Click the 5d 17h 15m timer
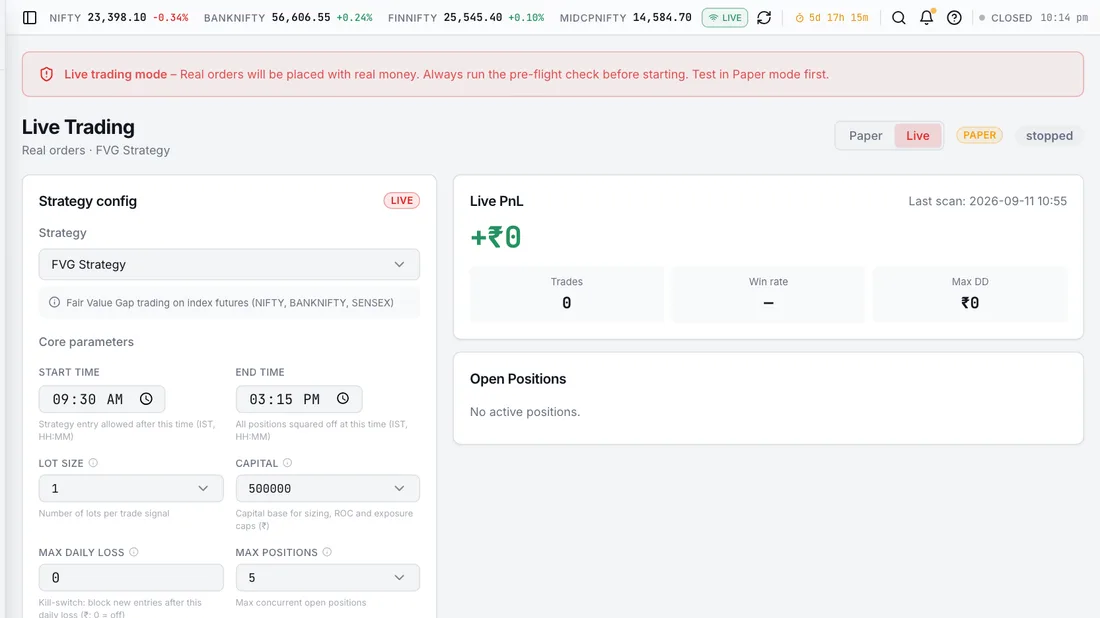The image size is (1100, 618). 831,18
